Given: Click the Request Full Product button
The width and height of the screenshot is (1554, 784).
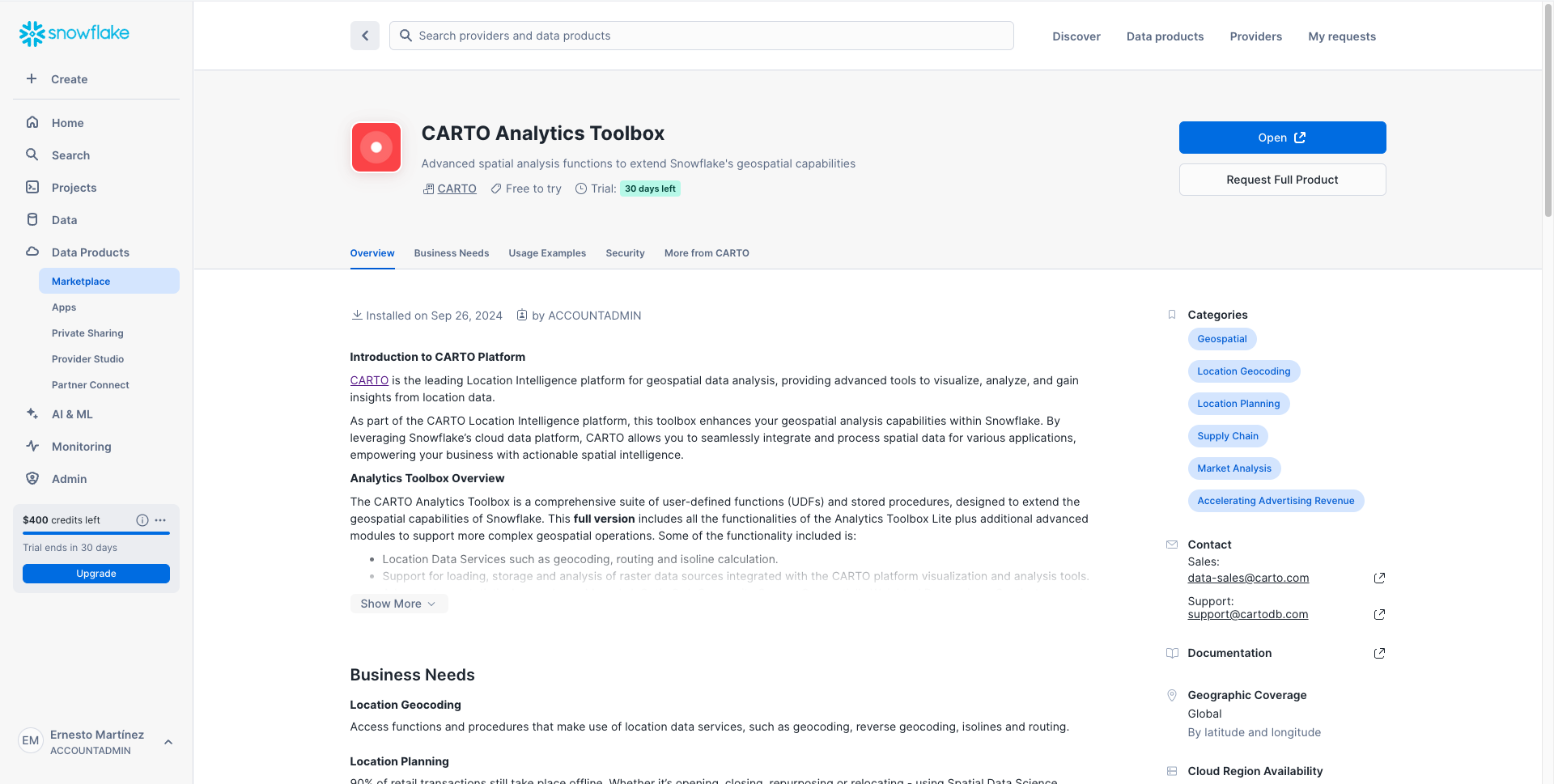Looking at the screenshot, I should pyautogui.click(x=1282, y=180).
